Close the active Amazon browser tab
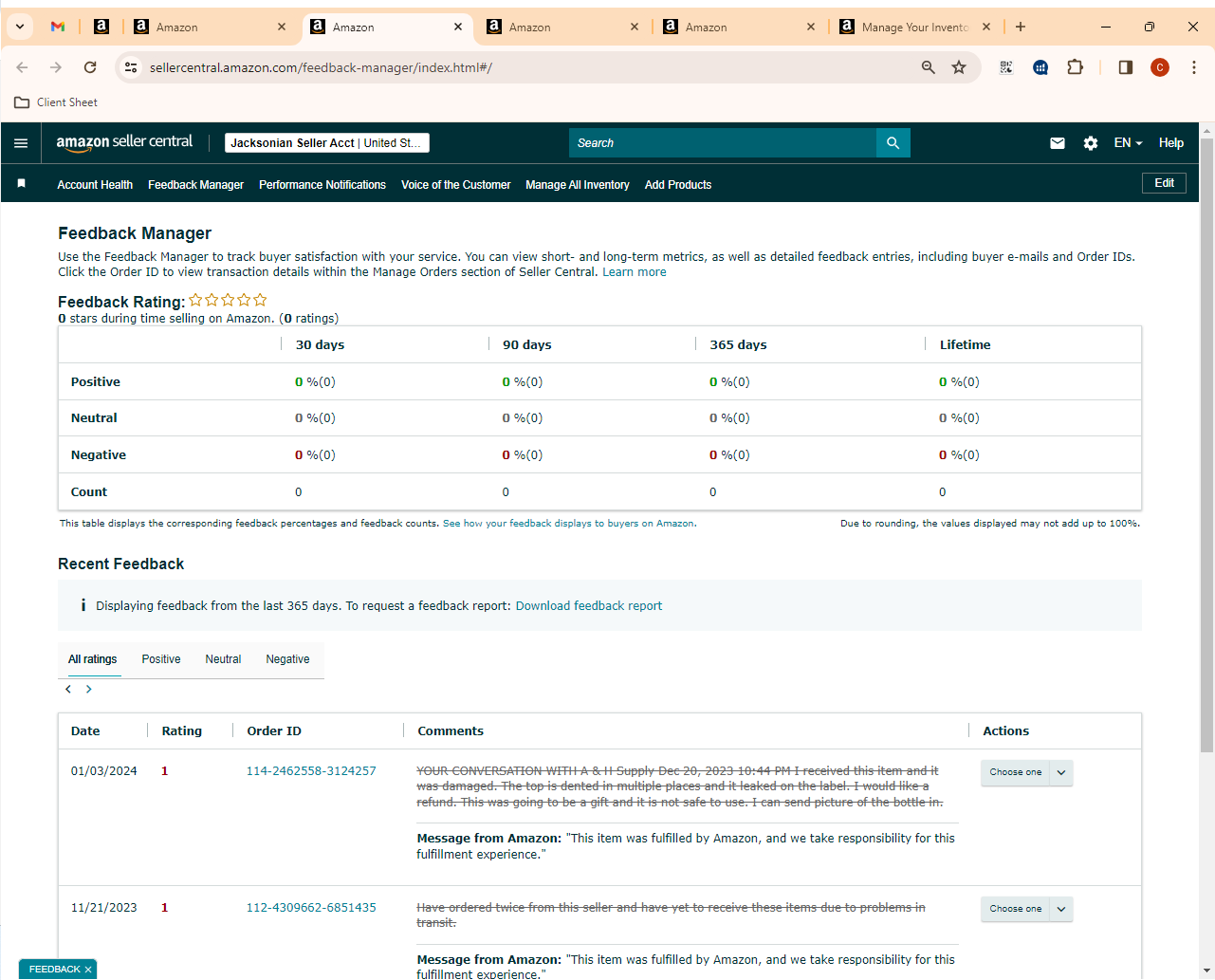Screen dimensions: 1215x980 458,27
